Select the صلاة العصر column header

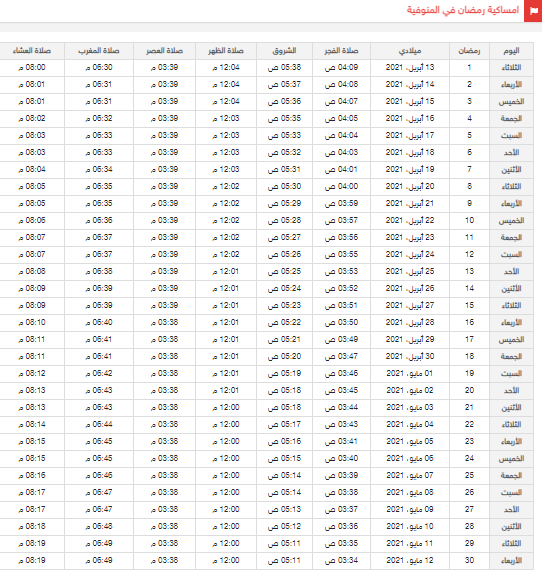pos(164,51)
